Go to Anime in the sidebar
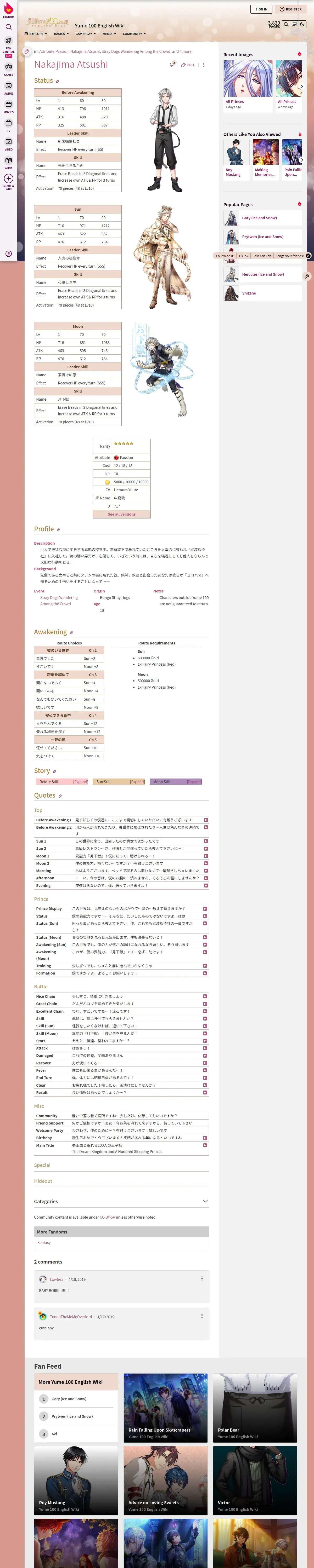 pyautogui.click(x=9, y=88)
